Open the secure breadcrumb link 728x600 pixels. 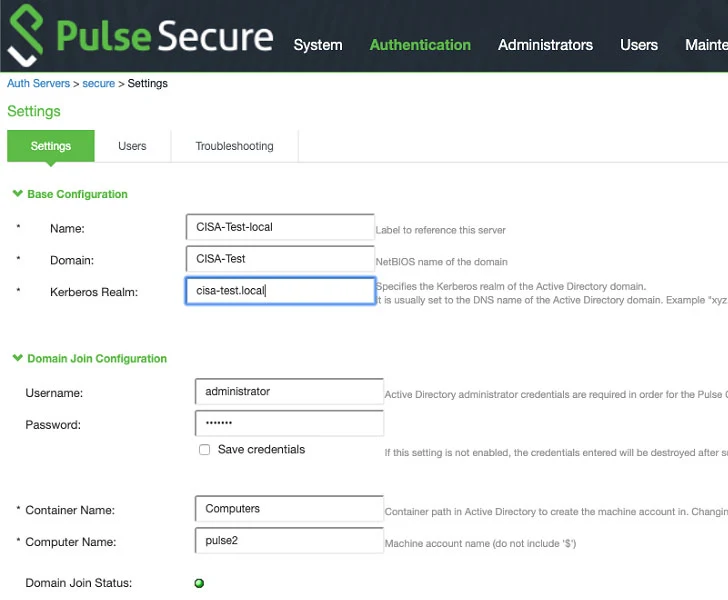[98, 84]
